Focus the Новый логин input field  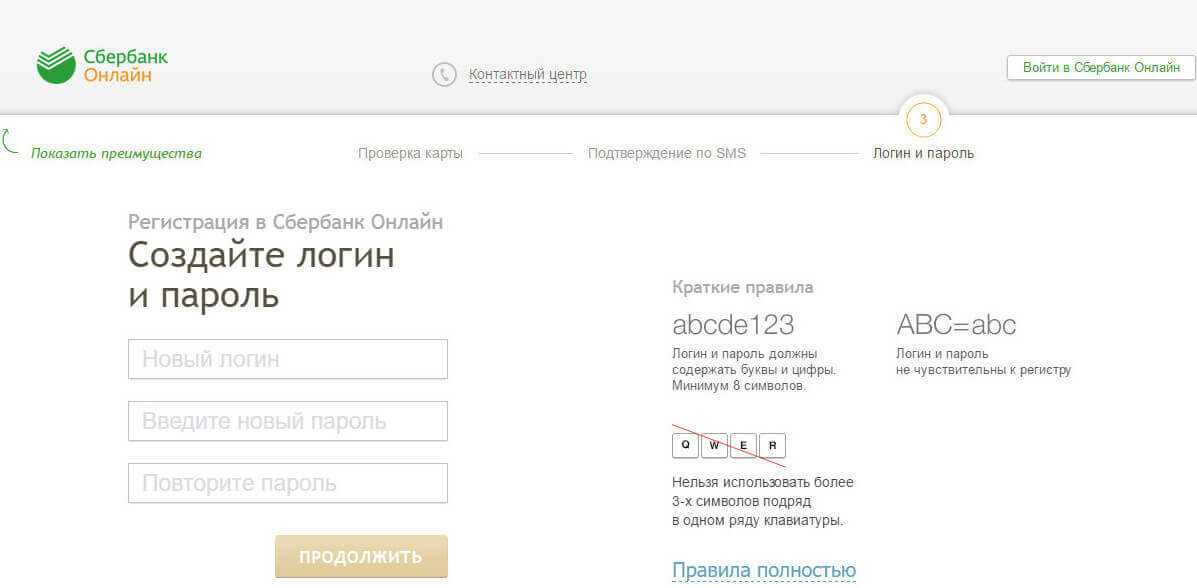pyautogui.click(x=287, y=359)
